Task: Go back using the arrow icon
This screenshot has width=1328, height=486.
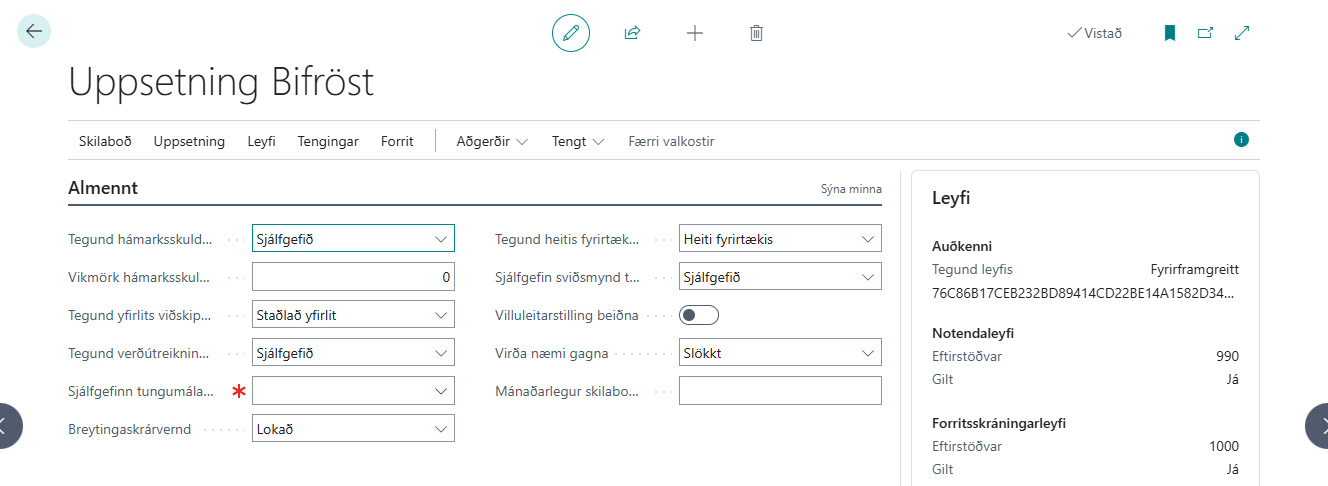Action: tap(34, 32)
